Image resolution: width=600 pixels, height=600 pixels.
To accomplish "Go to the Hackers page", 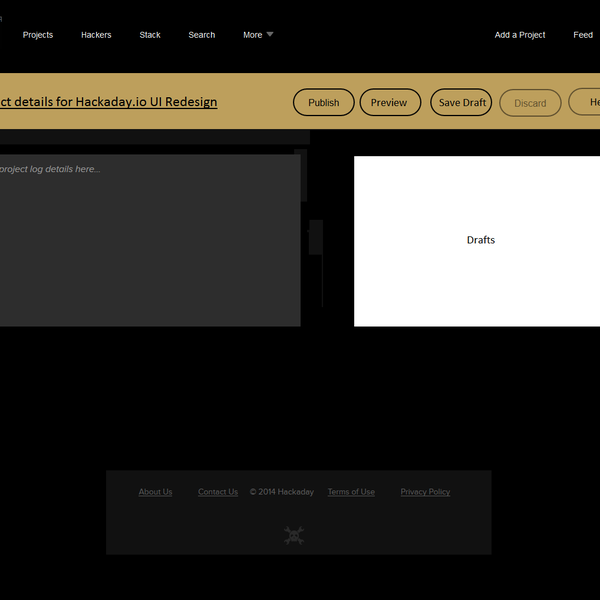I will 96,35.
